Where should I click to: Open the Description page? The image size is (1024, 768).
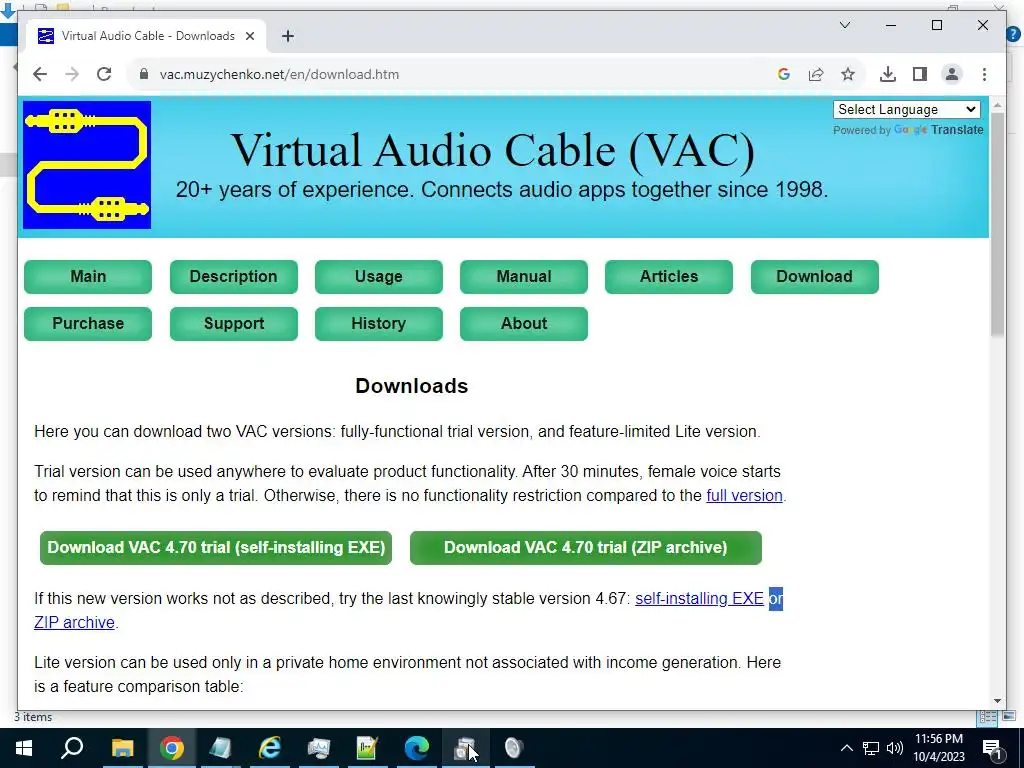(x=234, y=277)
